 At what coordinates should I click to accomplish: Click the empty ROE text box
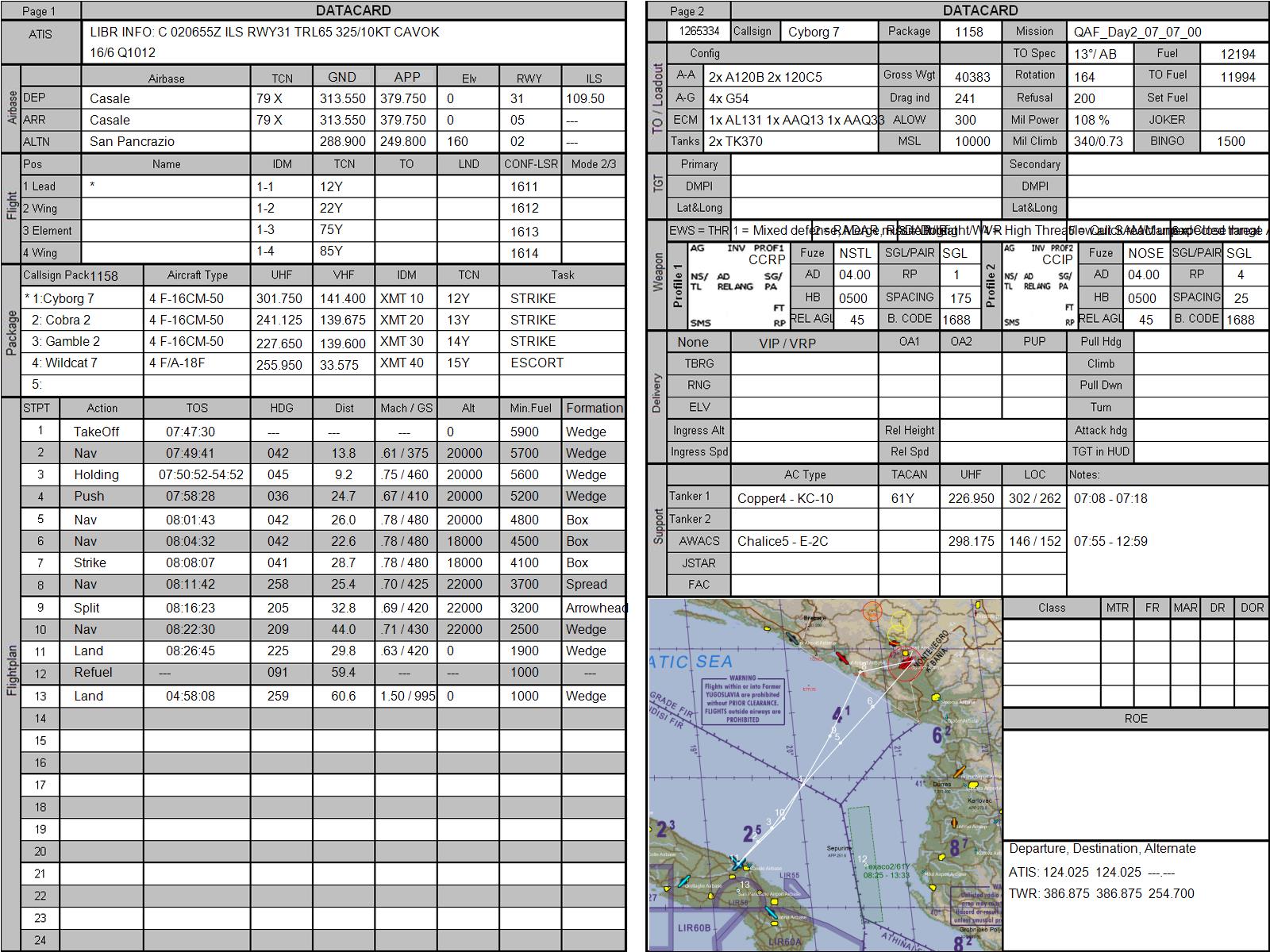[1136, 783]
